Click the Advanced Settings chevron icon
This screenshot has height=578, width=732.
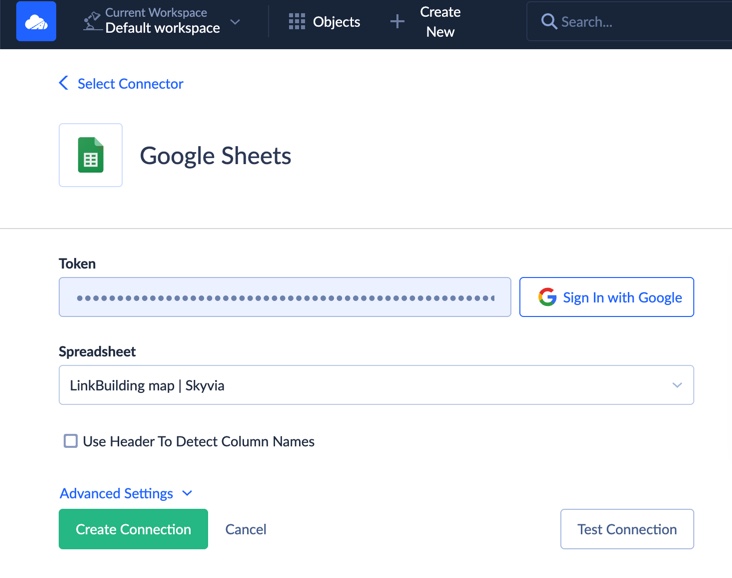click(x=187, y=493)
